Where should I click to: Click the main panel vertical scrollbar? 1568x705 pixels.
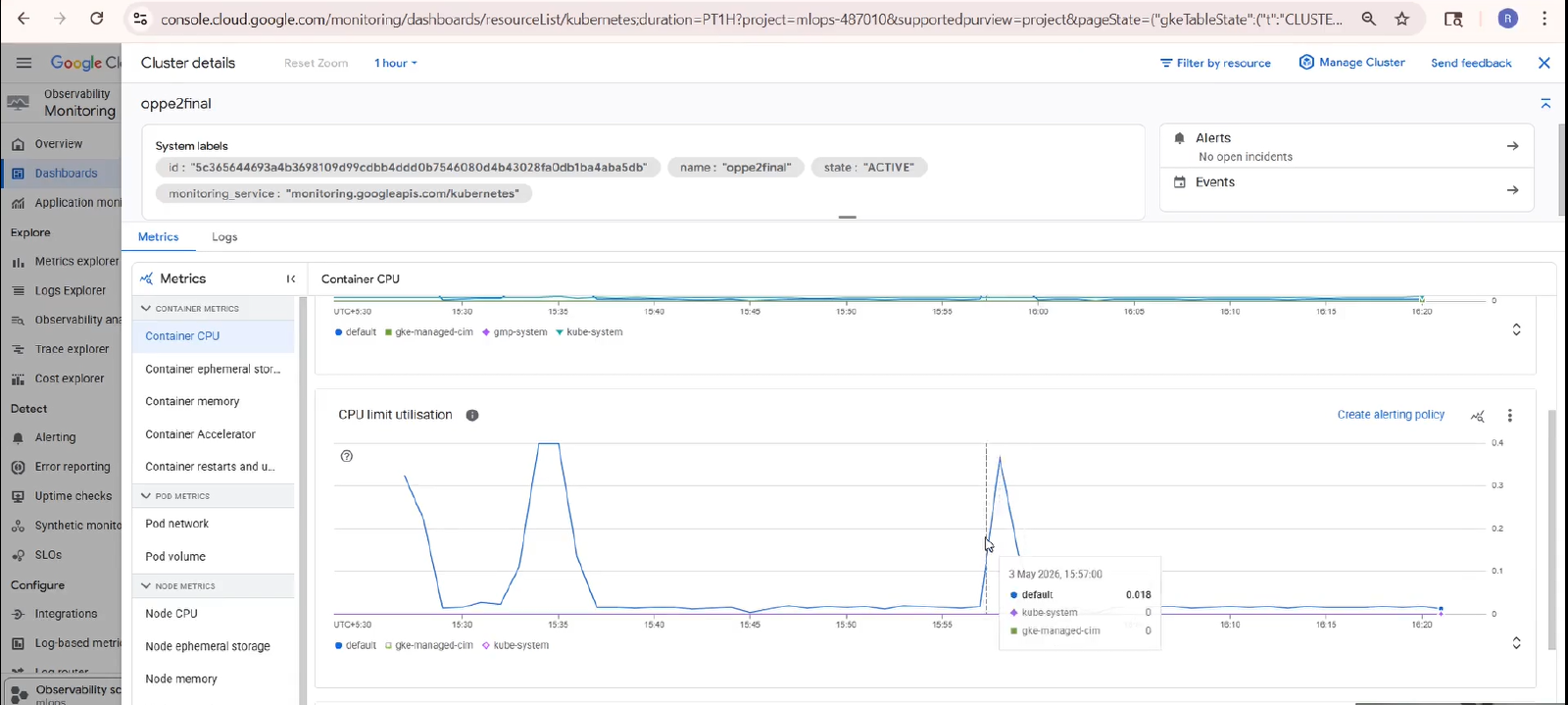click(x=1551, y=529)
